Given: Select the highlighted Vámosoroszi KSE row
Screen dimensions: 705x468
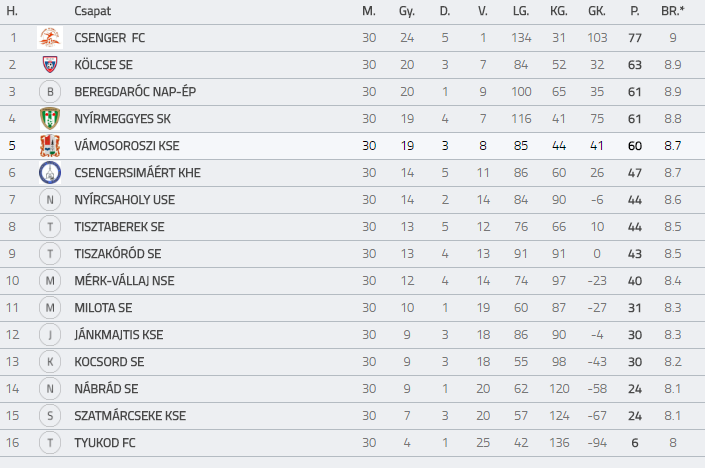Looking at the screenshot, I should (x=352, y=146).
